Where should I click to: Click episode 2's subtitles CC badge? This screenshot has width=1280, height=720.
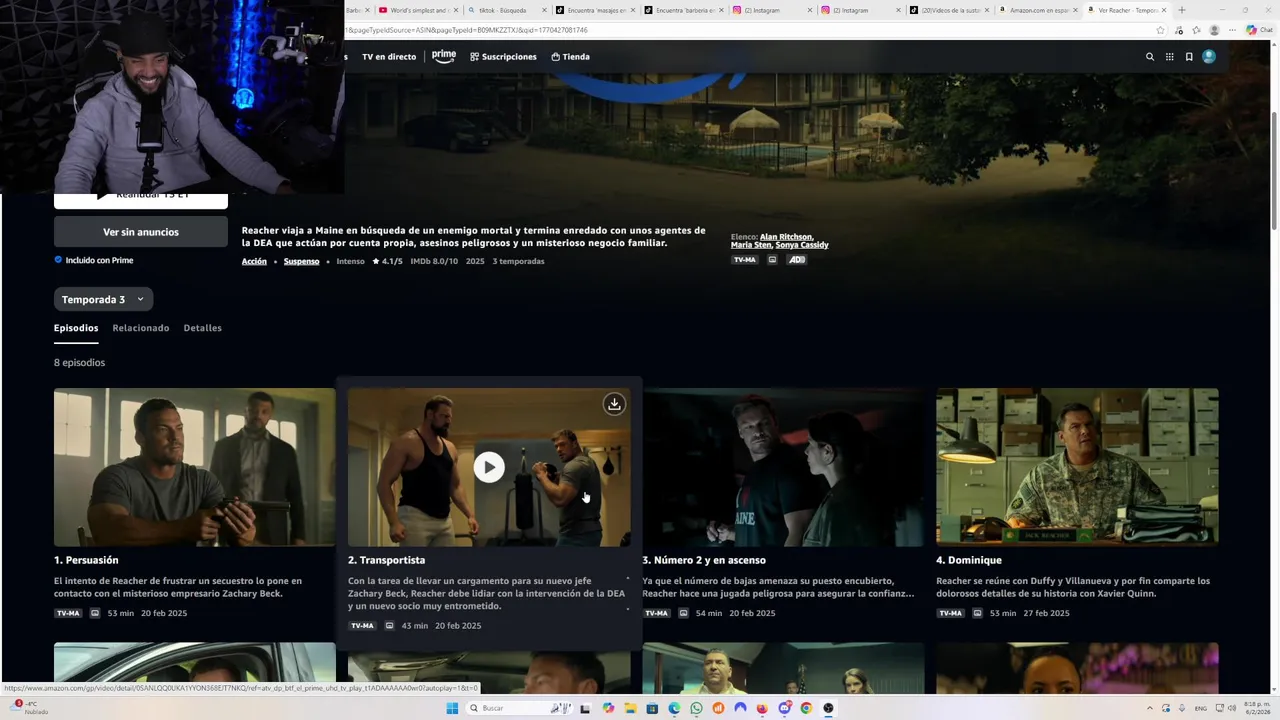(x=389, y=626)
